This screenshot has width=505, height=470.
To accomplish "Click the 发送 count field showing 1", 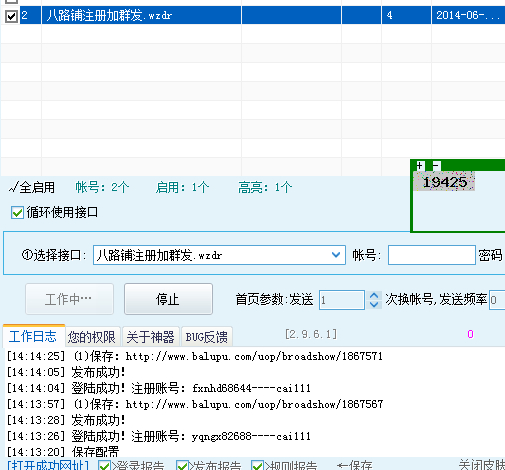I will (342, 300).
